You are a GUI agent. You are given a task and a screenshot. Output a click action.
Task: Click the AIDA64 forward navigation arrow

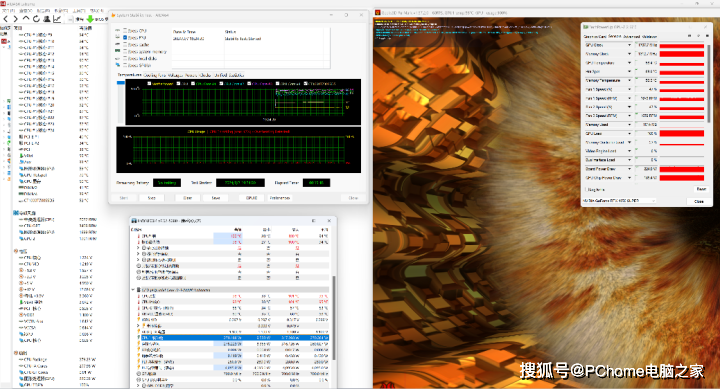coord(15,19)
